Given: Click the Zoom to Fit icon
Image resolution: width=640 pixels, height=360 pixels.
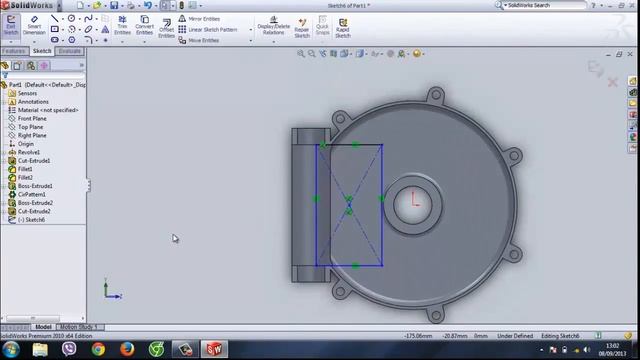Looking at the screenshot, I should pyautogui.click(x=301, y=53).
